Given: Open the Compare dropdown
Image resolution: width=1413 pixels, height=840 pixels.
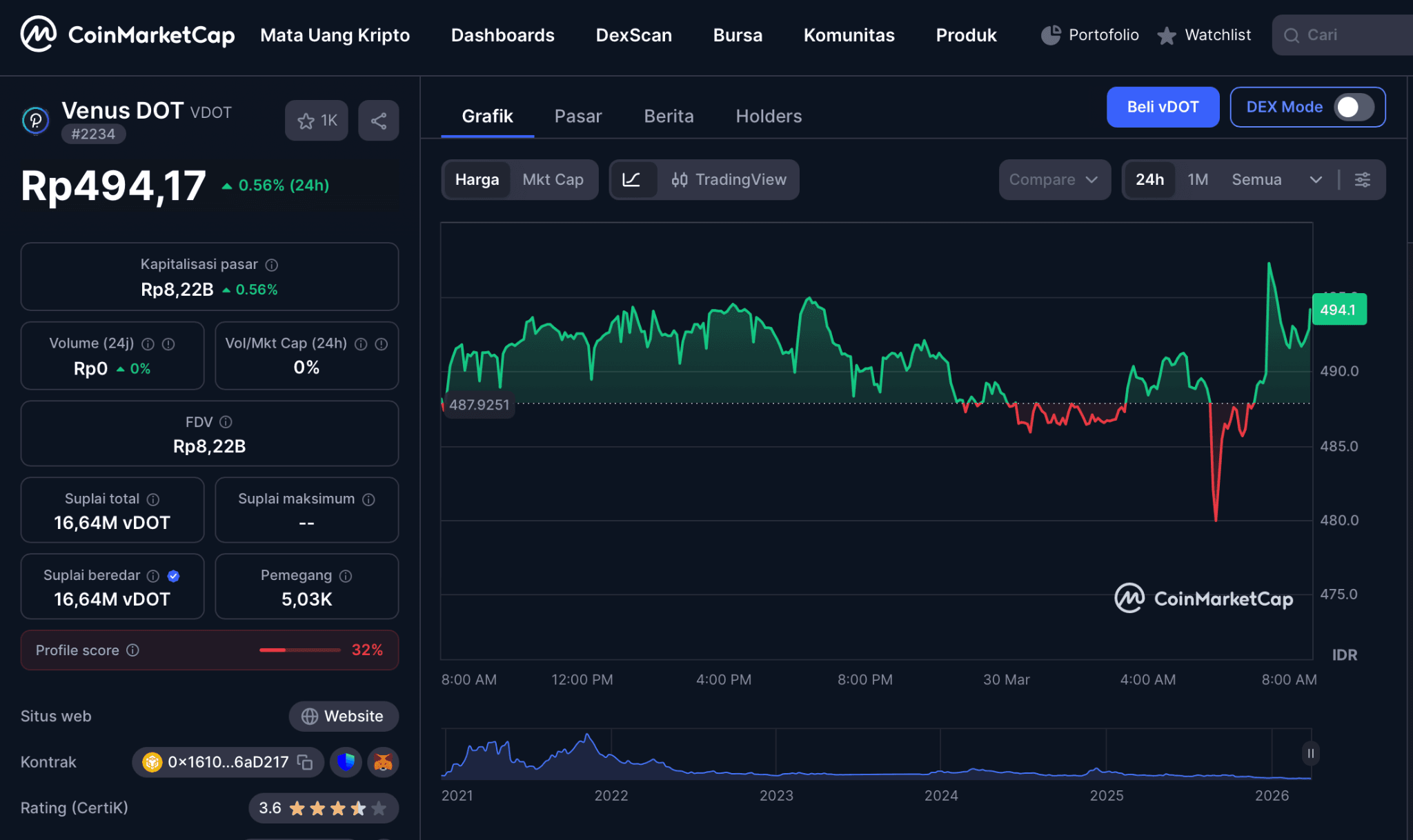Looking at the screenshot, I should tap(1054, 179).
